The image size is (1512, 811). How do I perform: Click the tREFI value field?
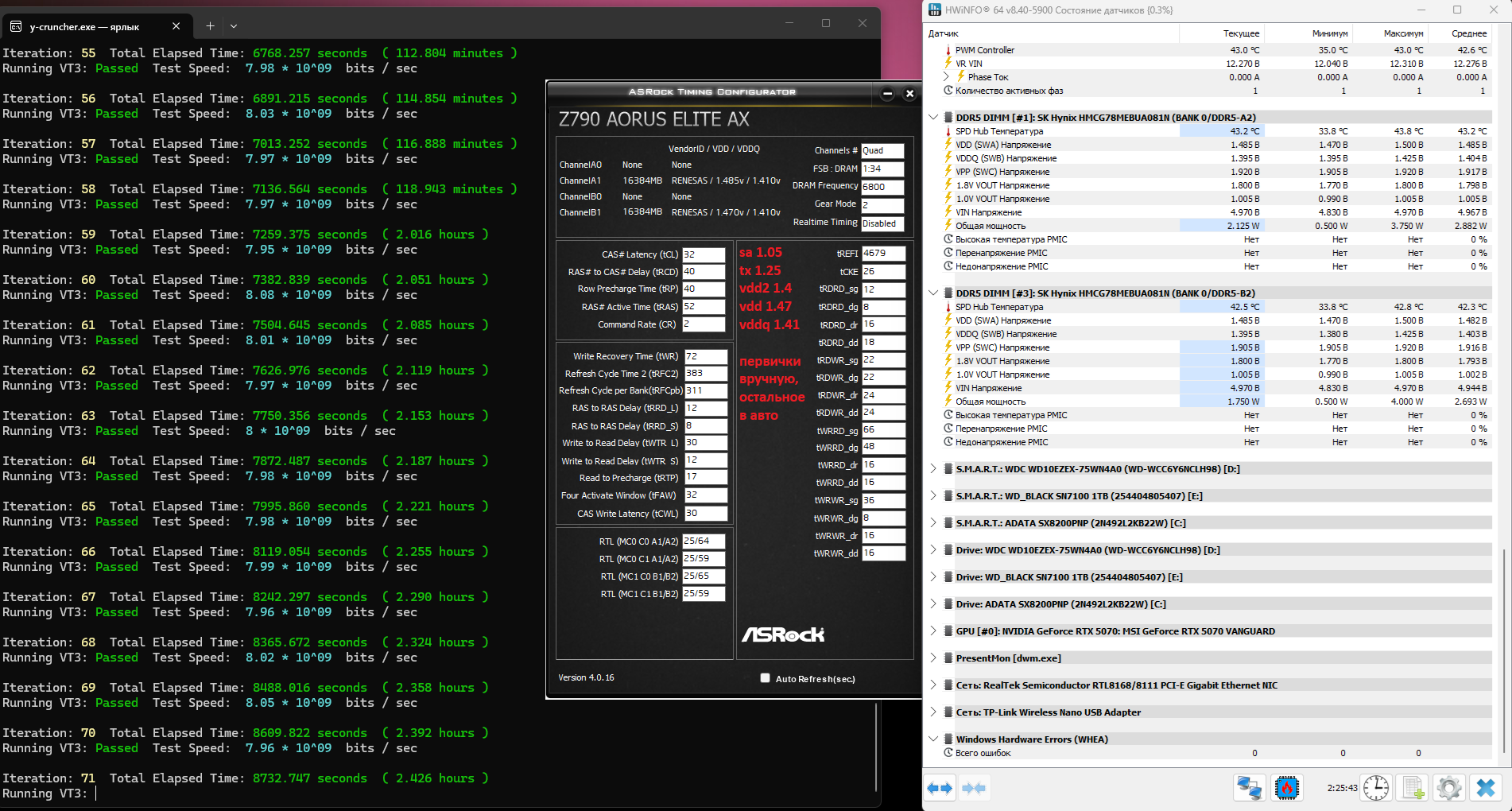pos(883,254)
